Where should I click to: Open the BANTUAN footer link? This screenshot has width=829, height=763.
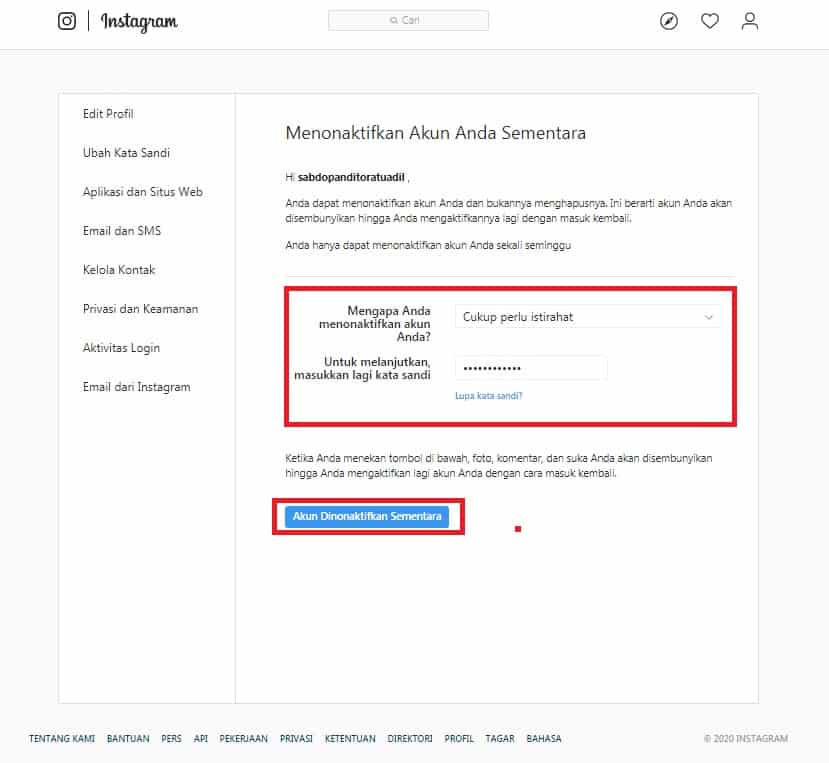[128, 738]
